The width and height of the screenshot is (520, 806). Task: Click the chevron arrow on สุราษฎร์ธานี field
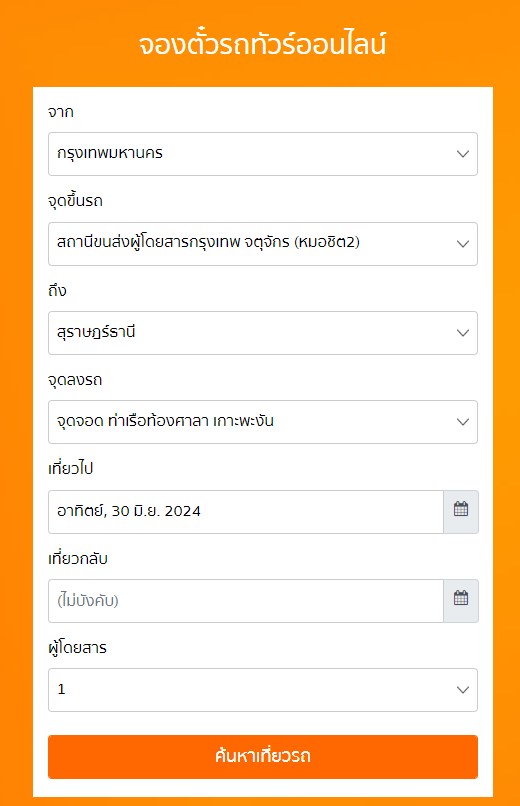(463, 333)
